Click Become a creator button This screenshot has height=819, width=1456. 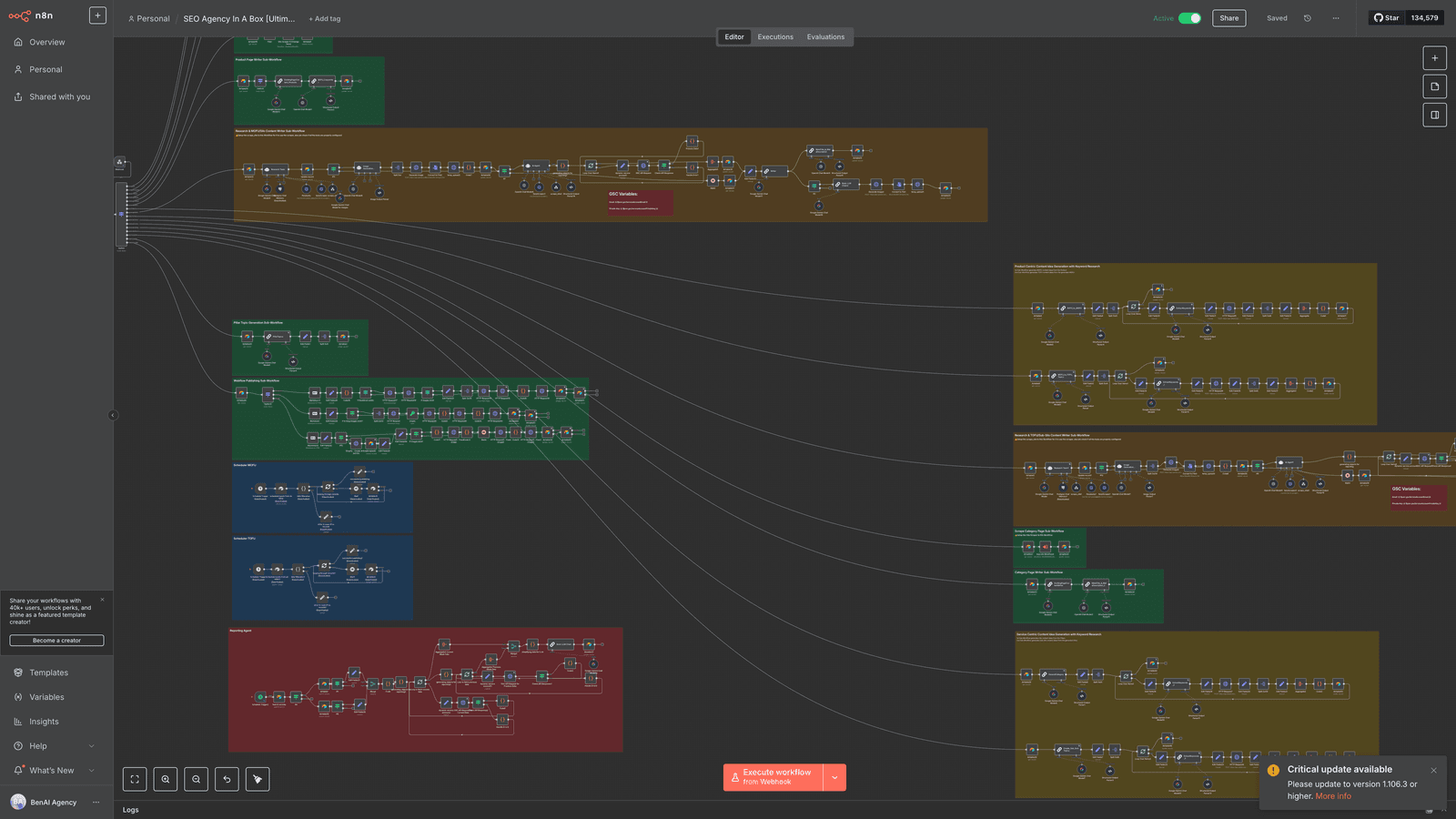(56, 641)
